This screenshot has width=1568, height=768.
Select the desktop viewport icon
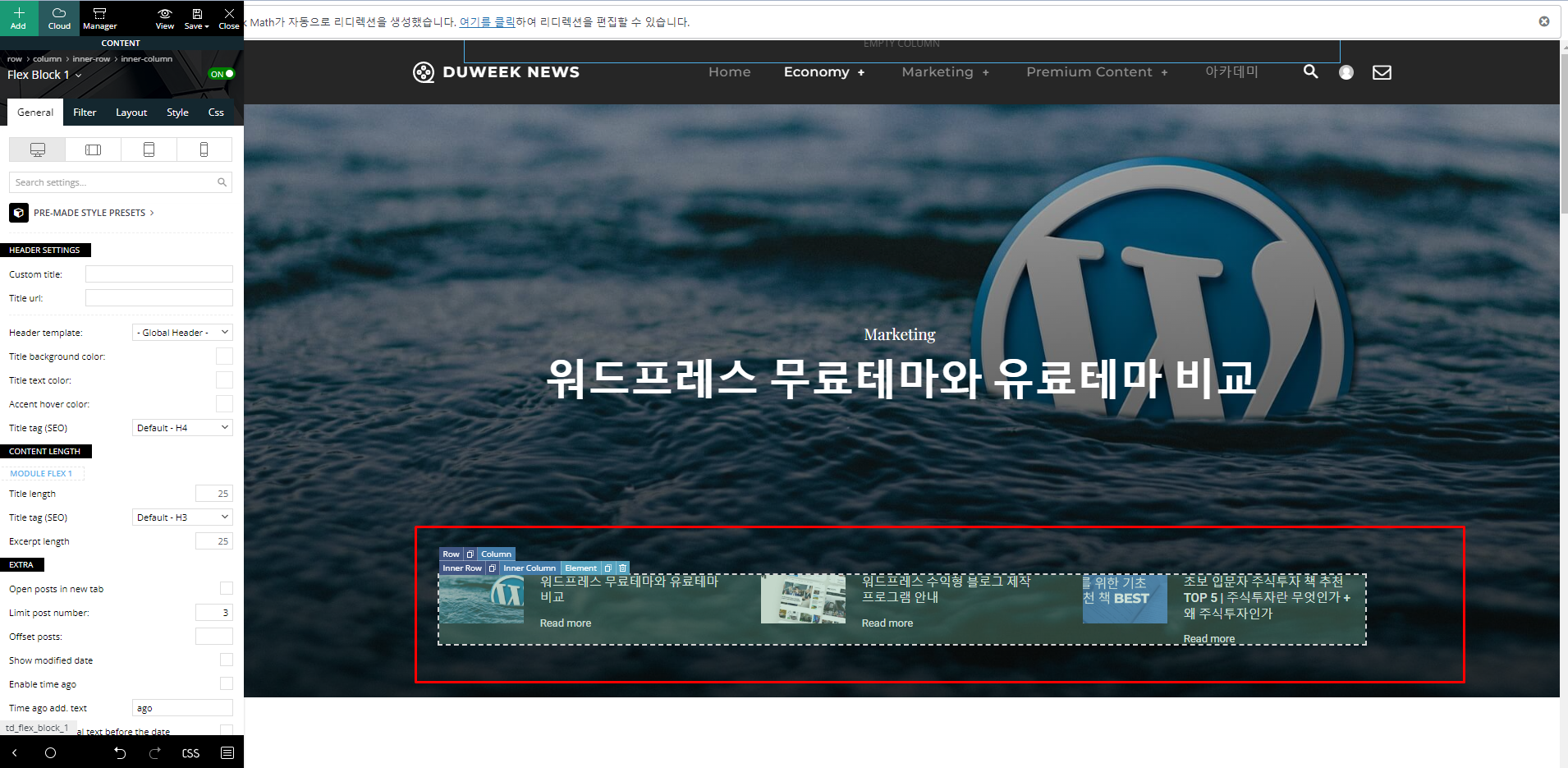(x=37, y=149)
